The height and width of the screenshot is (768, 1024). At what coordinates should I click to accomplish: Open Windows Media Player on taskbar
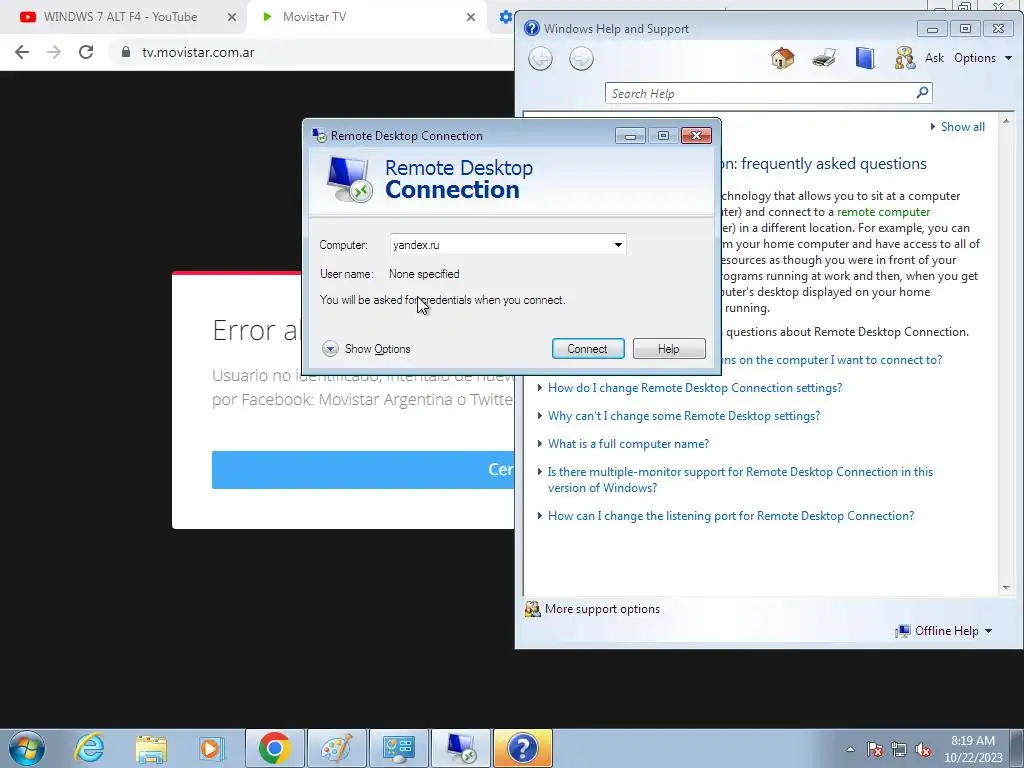(212, 748)
